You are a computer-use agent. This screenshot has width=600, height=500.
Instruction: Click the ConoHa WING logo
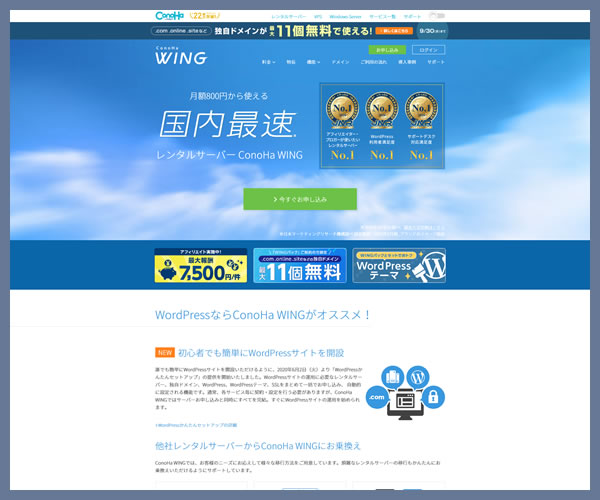(181, 56)
